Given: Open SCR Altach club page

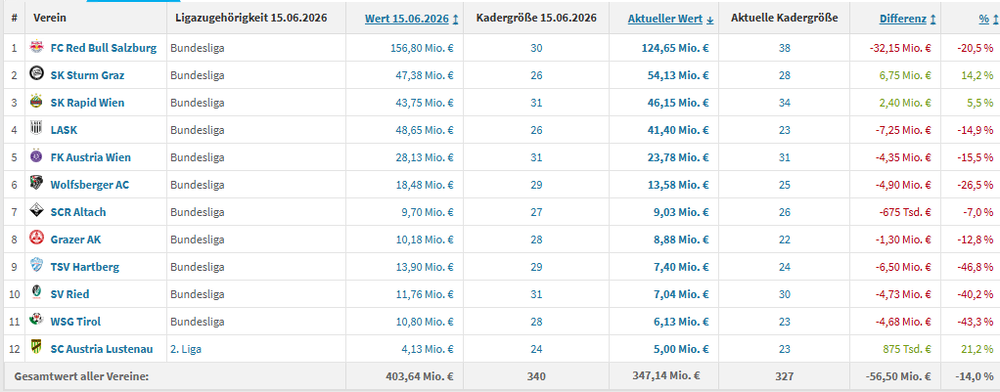Looking at the screenshot, I should coord(78,212).
